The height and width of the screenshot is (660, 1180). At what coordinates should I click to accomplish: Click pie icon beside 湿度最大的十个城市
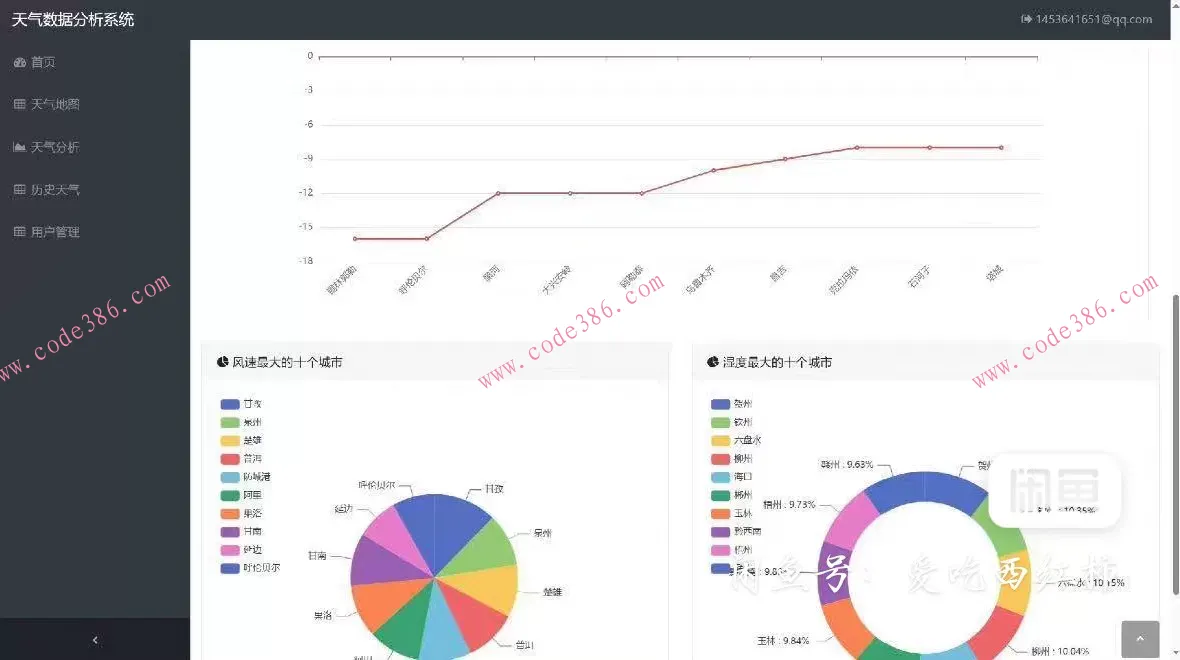713,362
